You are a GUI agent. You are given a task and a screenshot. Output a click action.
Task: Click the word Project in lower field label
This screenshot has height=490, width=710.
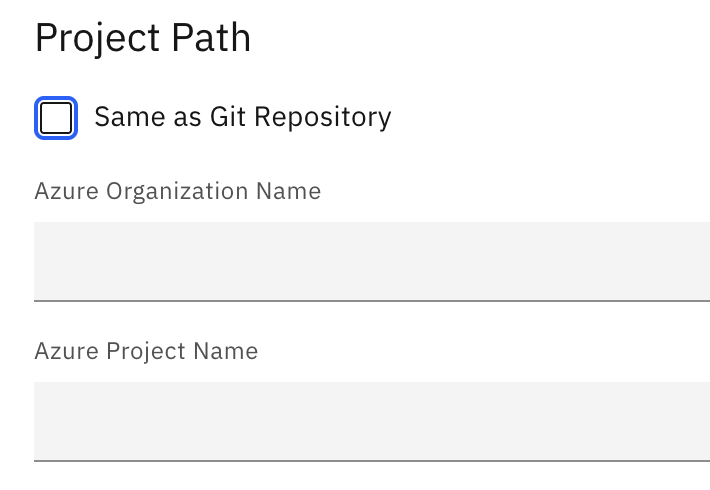click(143, 351)
